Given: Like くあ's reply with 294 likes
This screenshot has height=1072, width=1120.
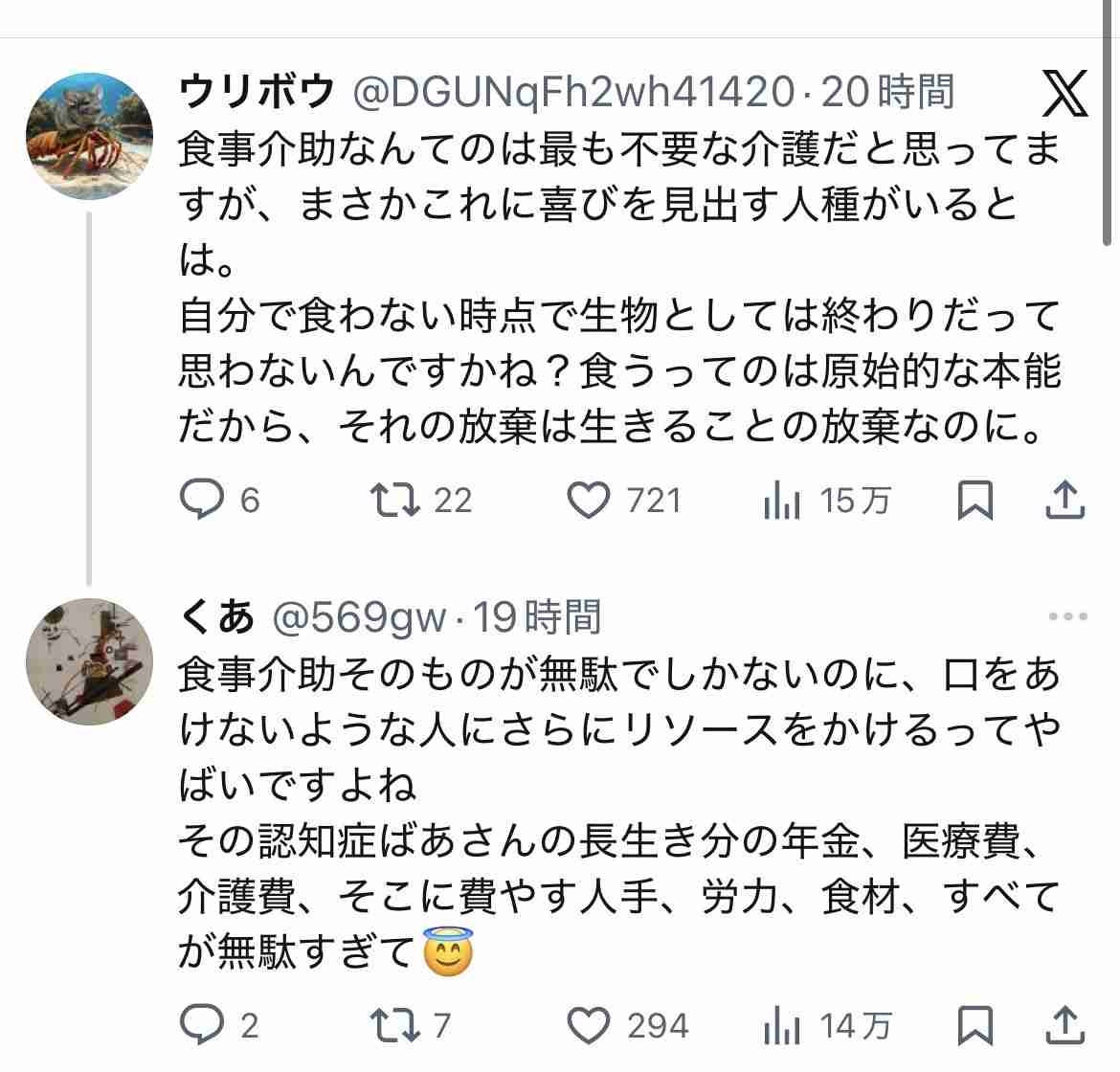Looking at the screenshot, I should [589, 1026].
